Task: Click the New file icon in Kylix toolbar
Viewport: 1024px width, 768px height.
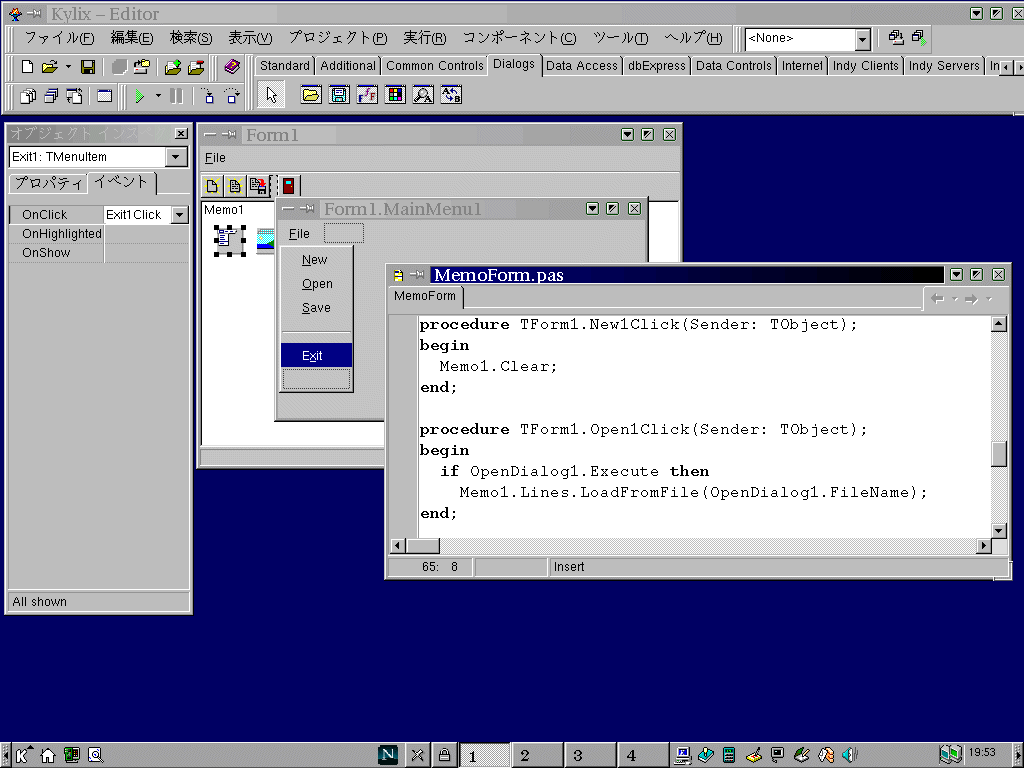Action: (x=27, y=67)
